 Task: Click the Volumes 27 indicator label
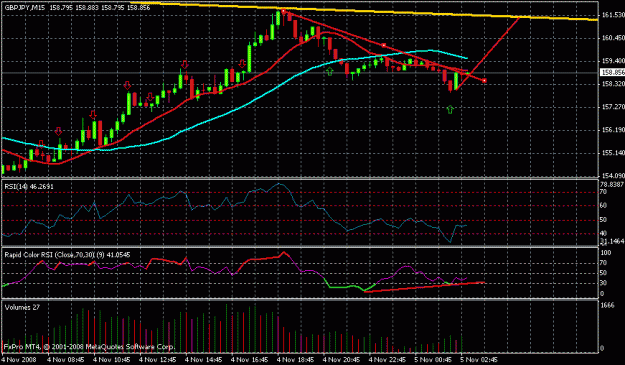(x=22, y=307)
